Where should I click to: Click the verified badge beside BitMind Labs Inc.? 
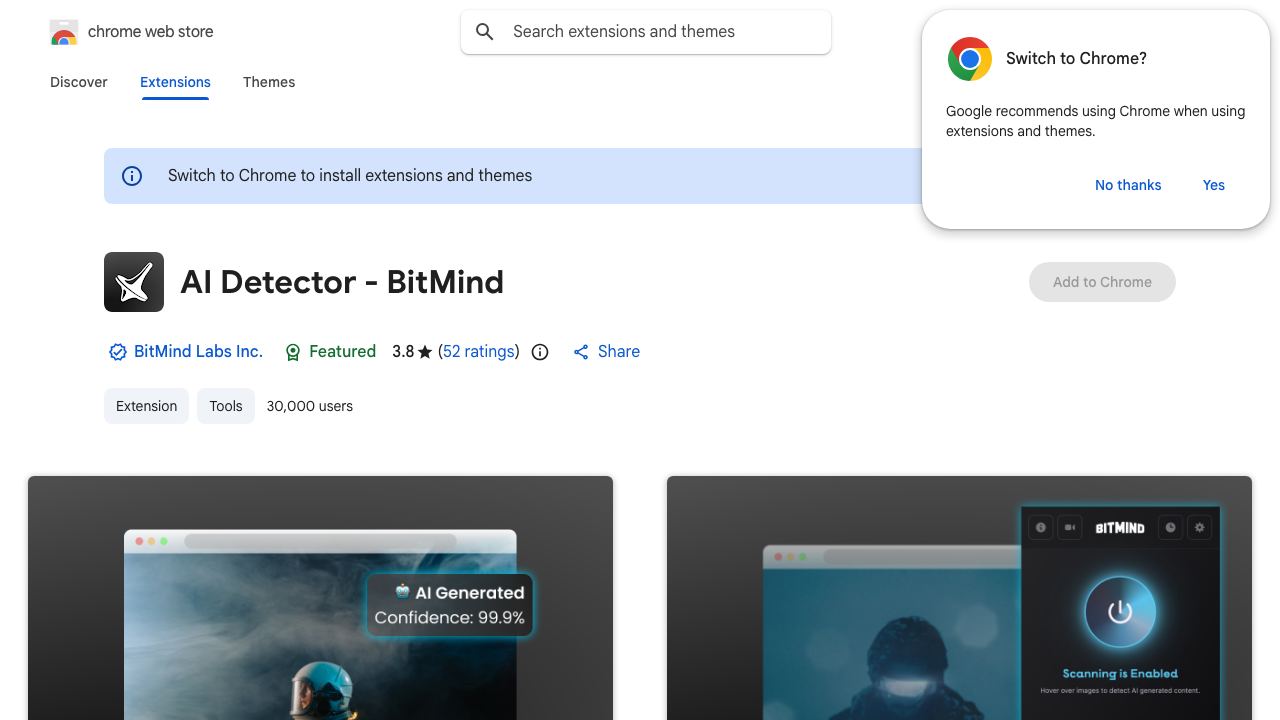[118, 352]
